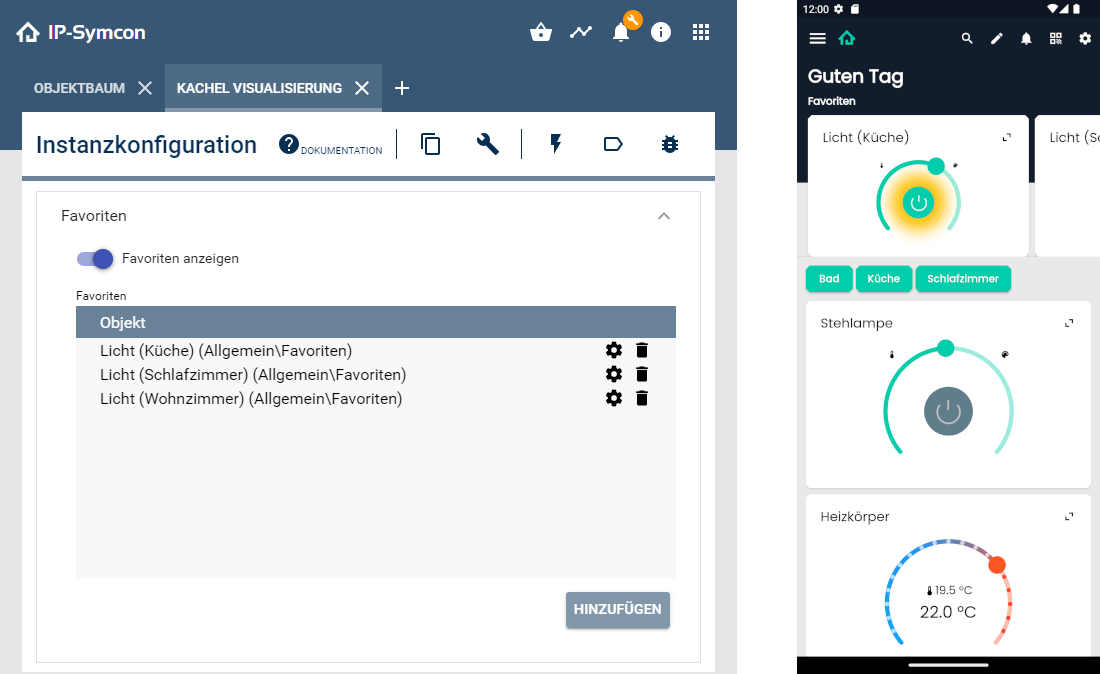Viewport: 1100px width, 674px height.
Task: Open the QR code scanner in the mobile app
Action: (x=1055, y=38)
